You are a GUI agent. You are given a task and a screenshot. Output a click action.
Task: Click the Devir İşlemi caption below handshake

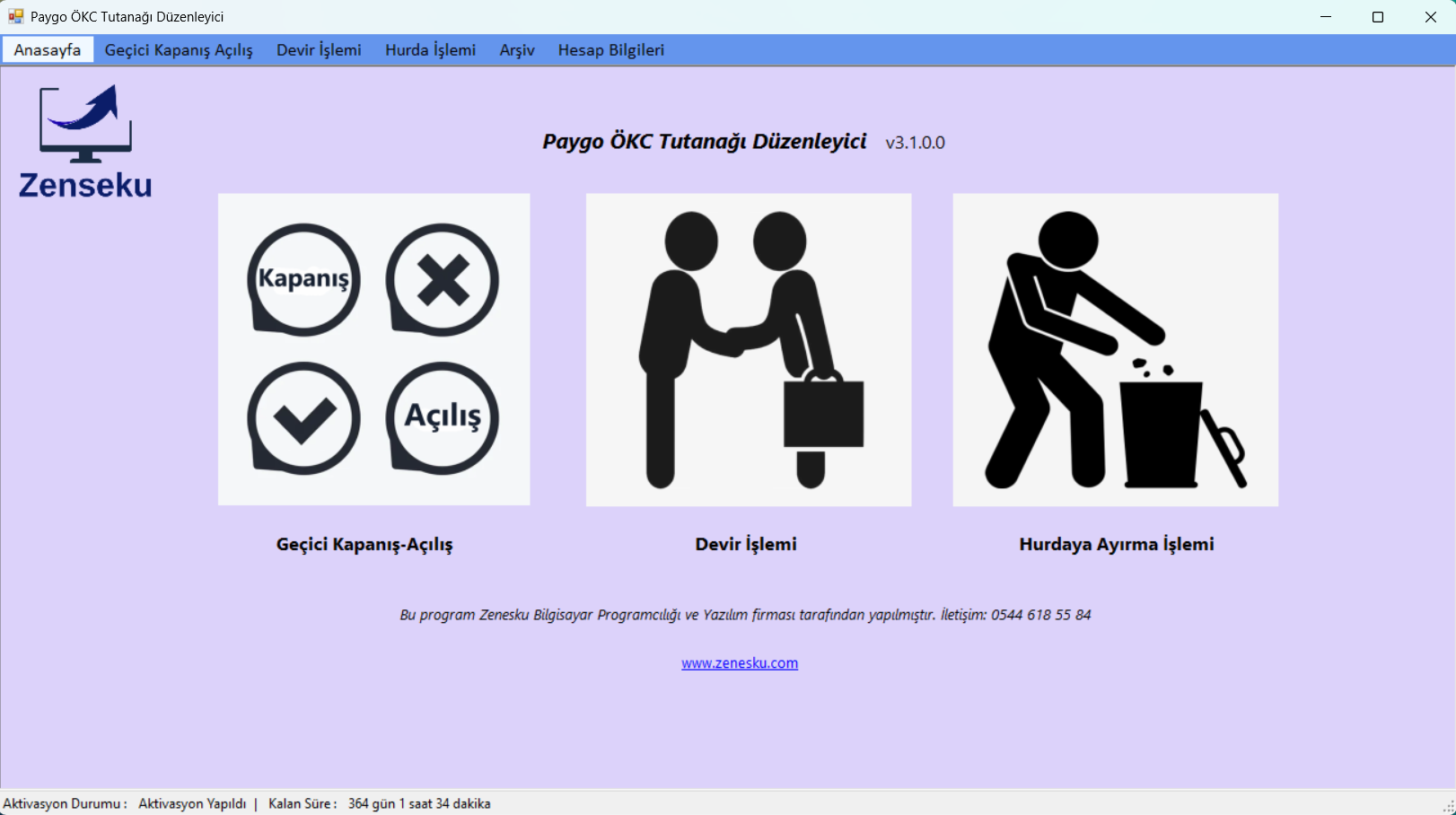click(x=746, y=545)
